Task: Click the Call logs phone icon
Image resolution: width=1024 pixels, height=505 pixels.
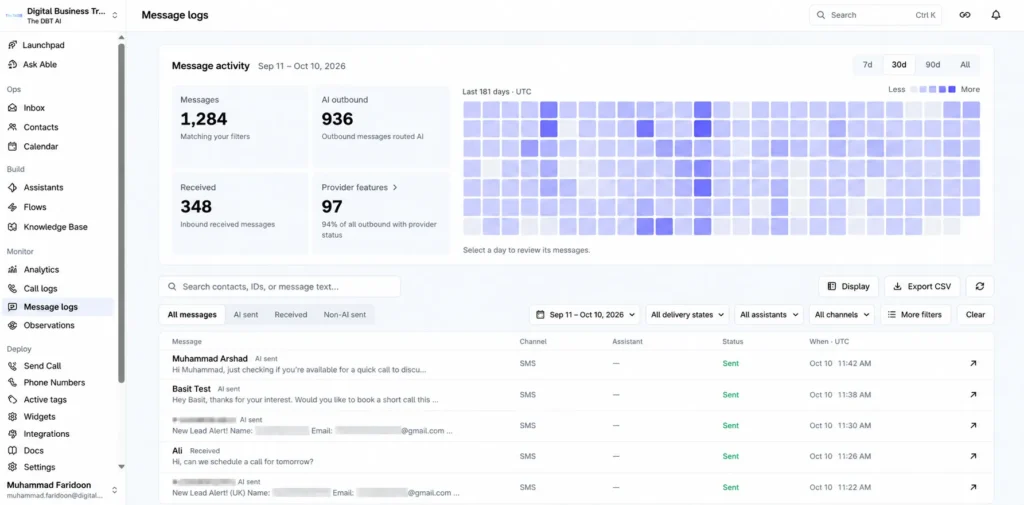Action: point(12,288)
